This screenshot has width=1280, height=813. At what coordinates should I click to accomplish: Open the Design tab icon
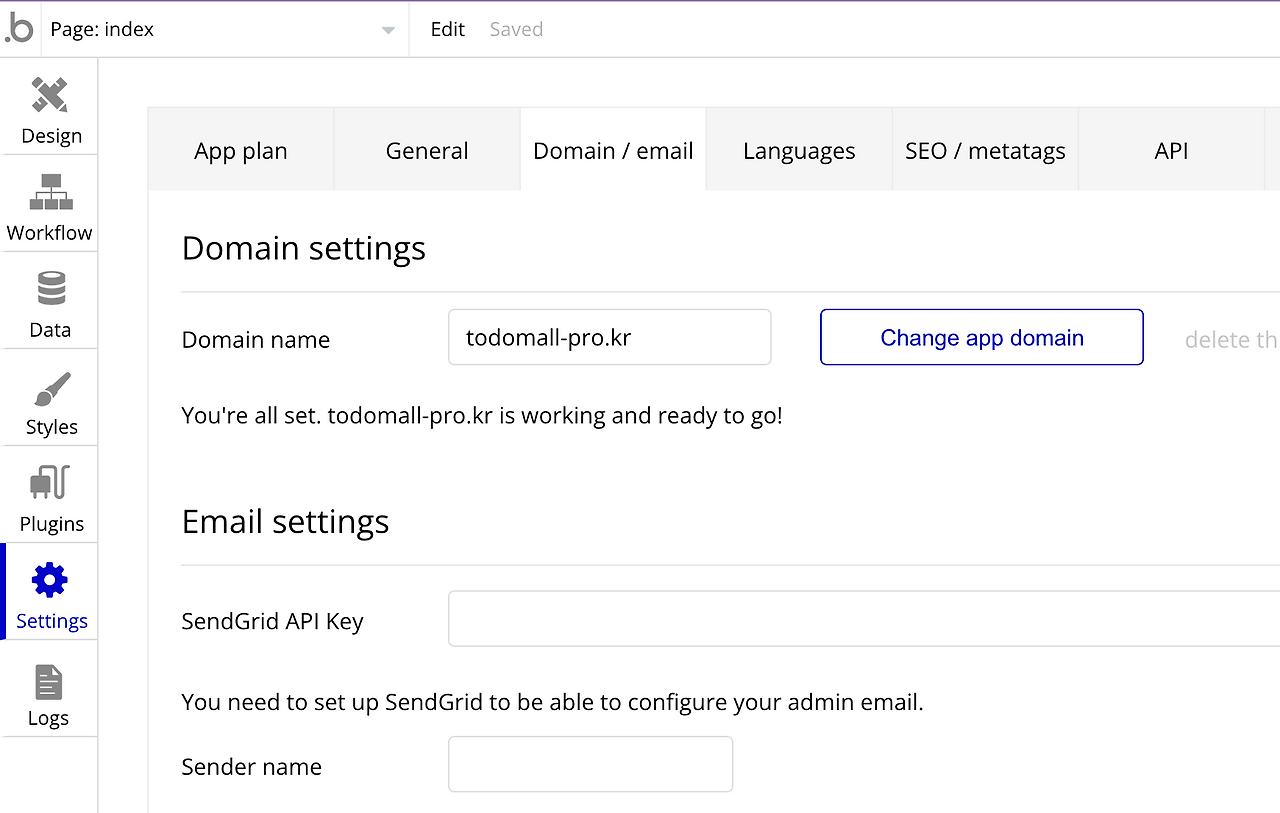[49, 96]
